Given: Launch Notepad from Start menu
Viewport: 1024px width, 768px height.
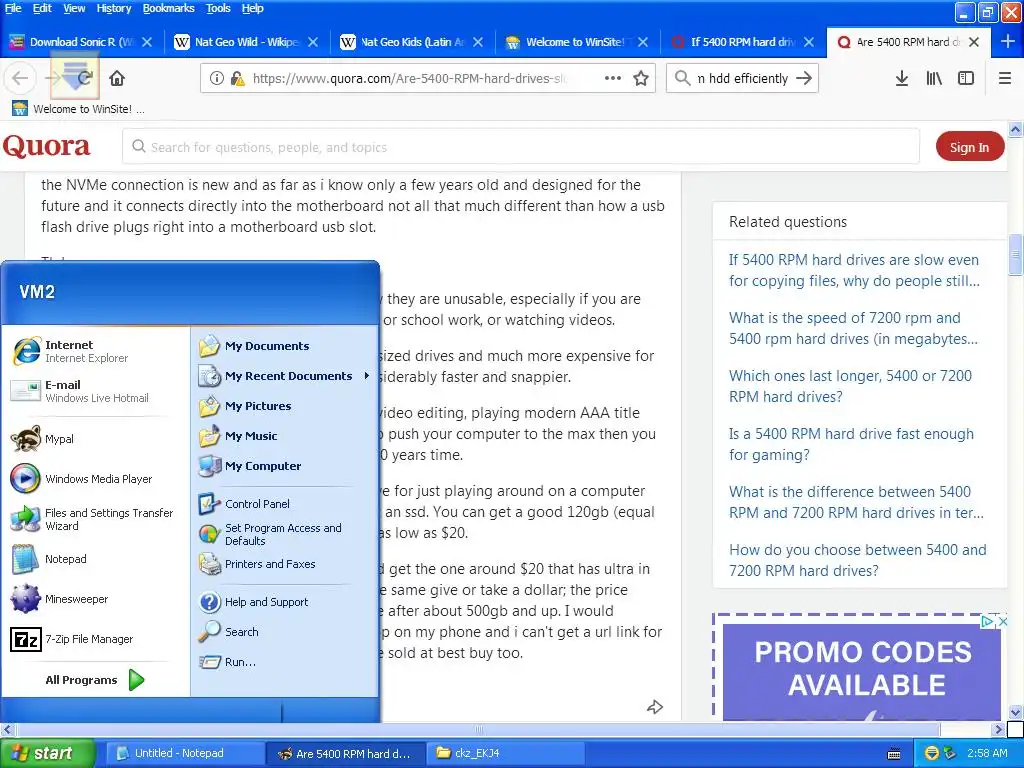Looking at the screenshot, I should tap(48, 559).
